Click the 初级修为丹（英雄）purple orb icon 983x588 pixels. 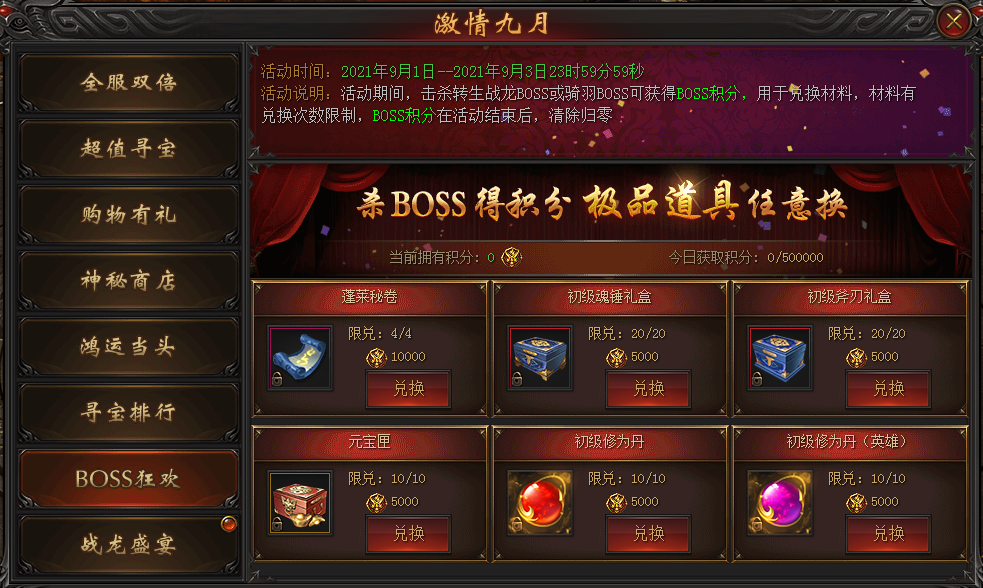pos(780,503)
